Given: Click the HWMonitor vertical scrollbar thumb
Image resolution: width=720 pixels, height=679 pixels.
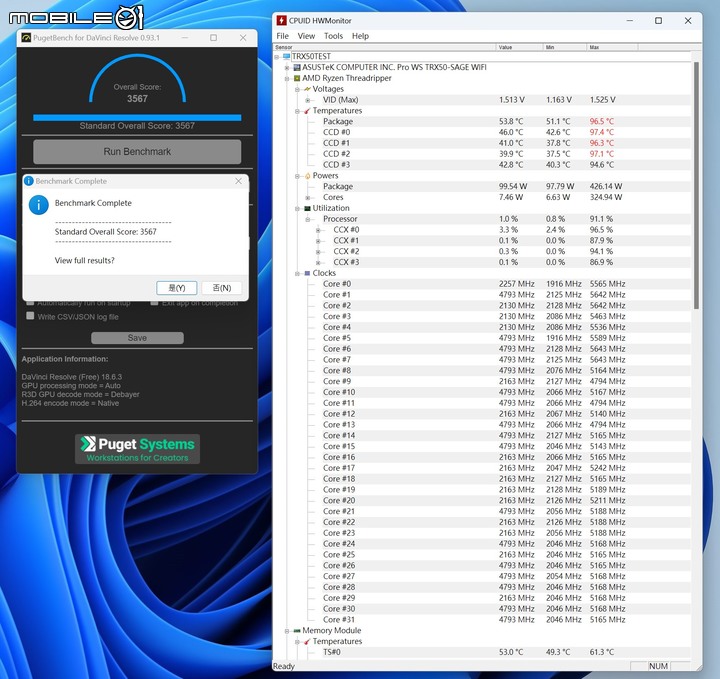Looking at the screenshot, I should 696,185.
